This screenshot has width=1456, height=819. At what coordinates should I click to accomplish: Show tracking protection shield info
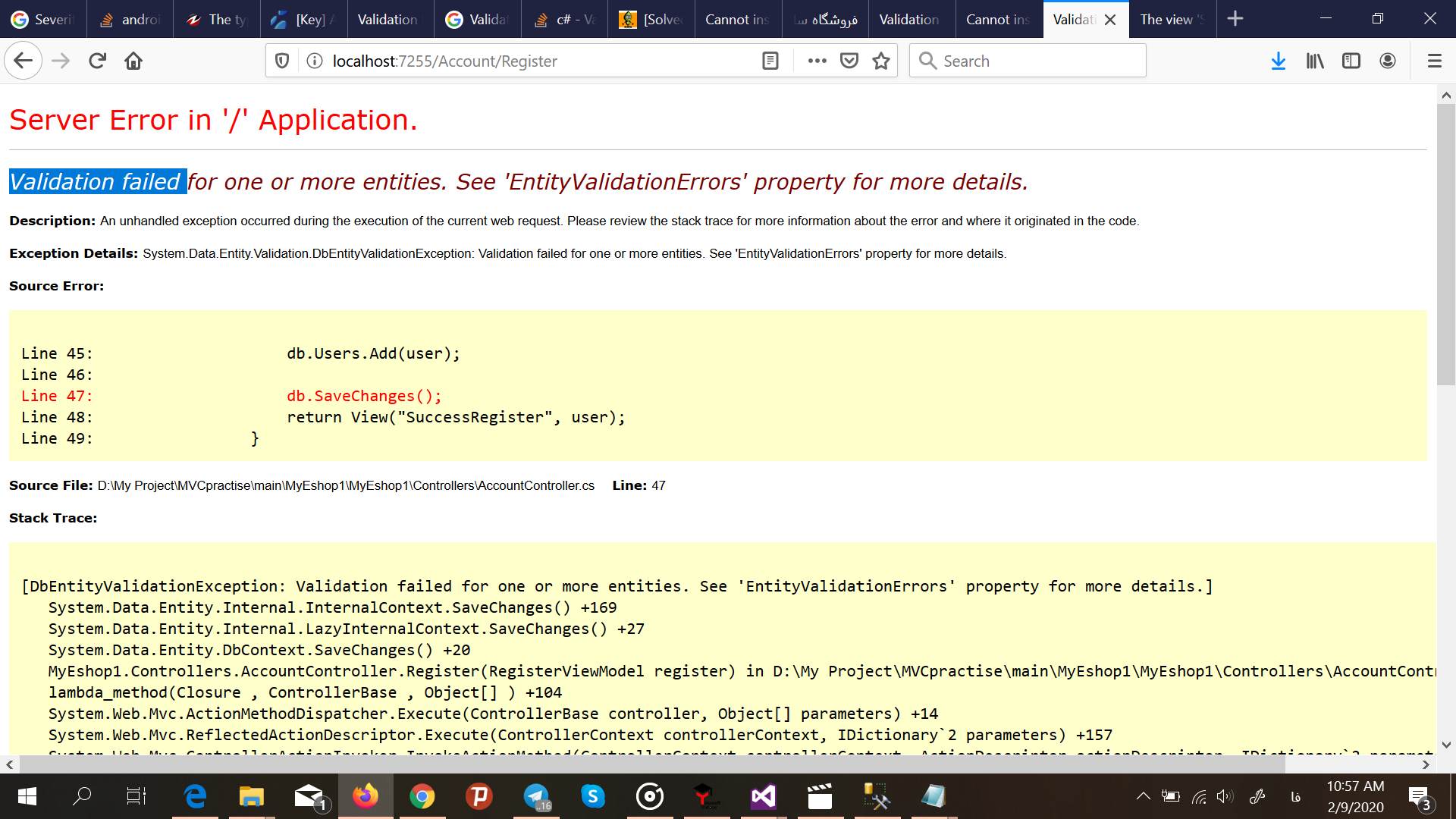[282, 61]
